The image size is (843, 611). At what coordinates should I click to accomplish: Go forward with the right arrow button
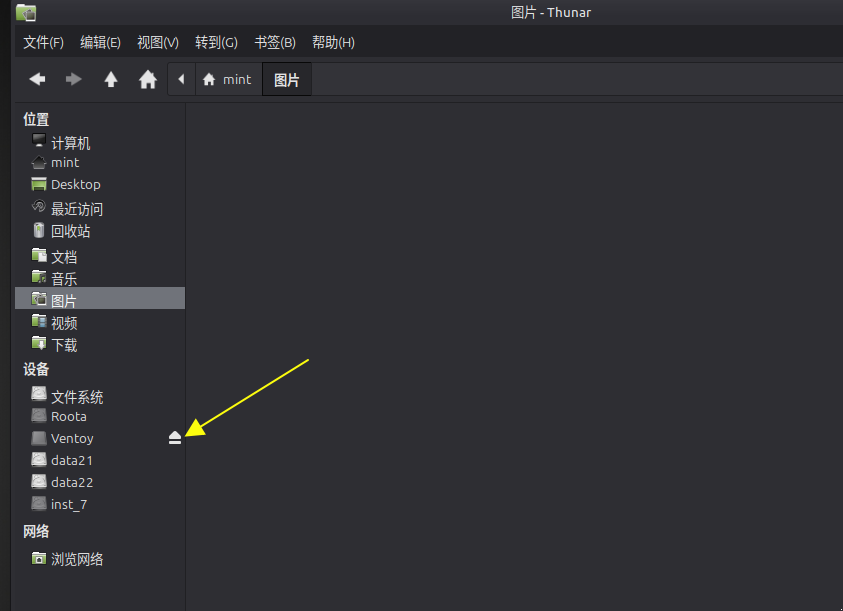(x=74, y=80)
